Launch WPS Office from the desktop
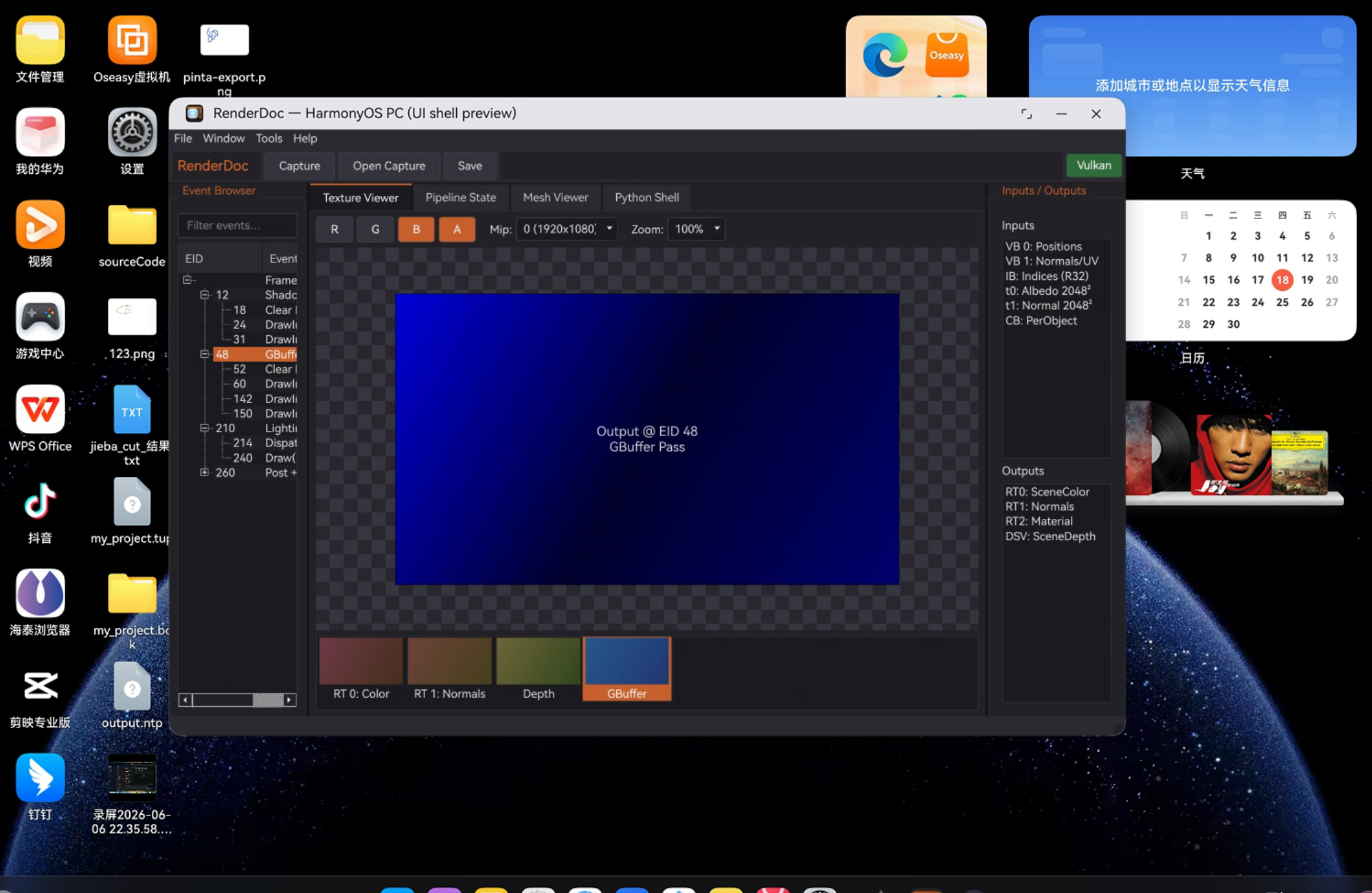Image resolution: width=1372 pixels, height=893 pixels. pos(40,409)
